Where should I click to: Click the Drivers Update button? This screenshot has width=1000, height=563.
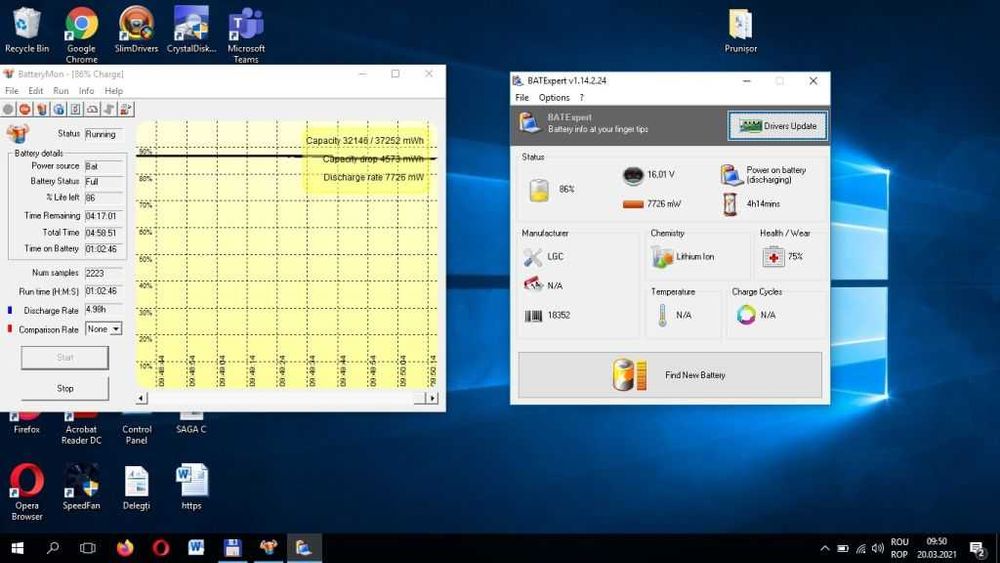(x=777, y=126)
